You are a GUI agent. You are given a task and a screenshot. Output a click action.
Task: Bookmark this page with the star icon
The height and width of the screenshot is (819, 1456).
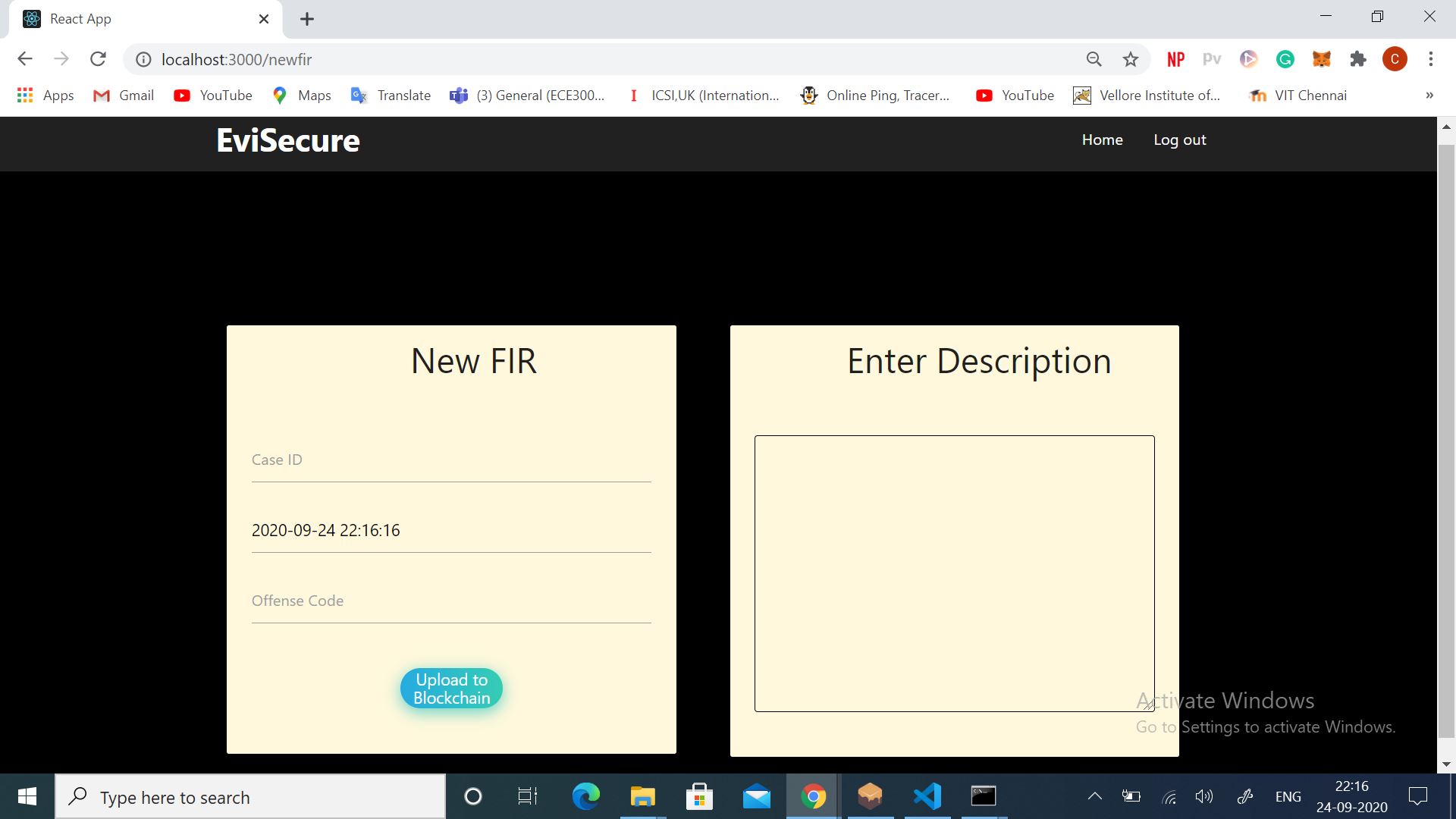(1131, 59)
